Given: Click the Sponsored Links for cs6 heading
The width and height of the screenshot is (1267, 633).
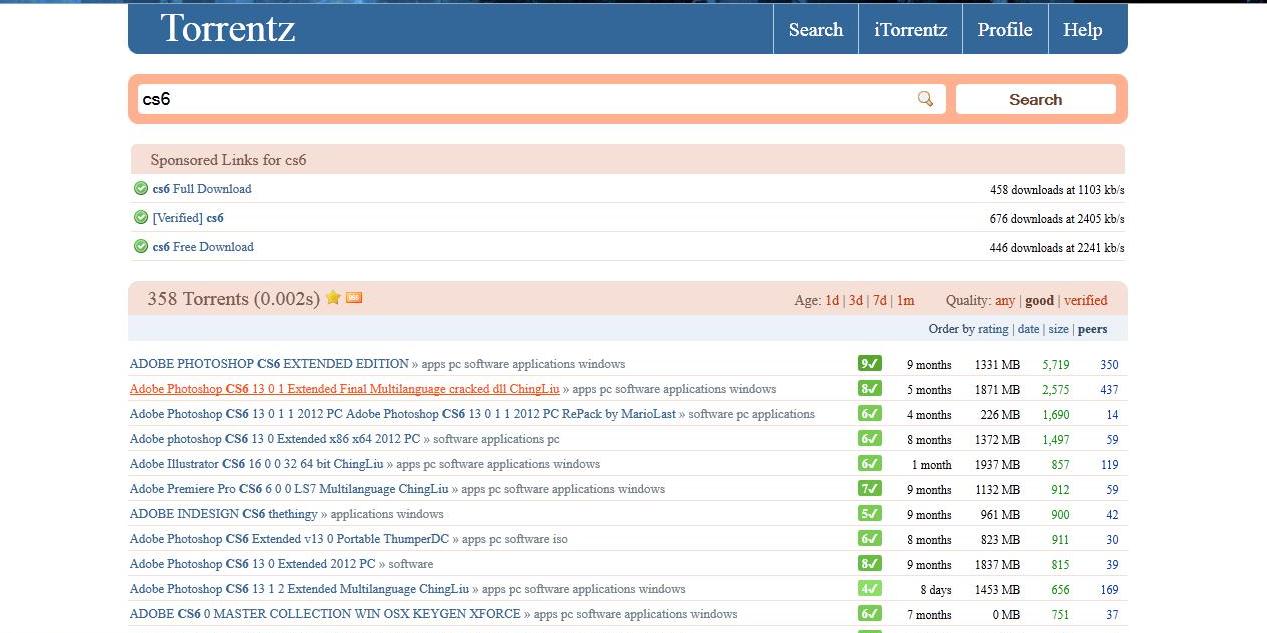Looking at the screenshot, I should (x=228, y=160).
